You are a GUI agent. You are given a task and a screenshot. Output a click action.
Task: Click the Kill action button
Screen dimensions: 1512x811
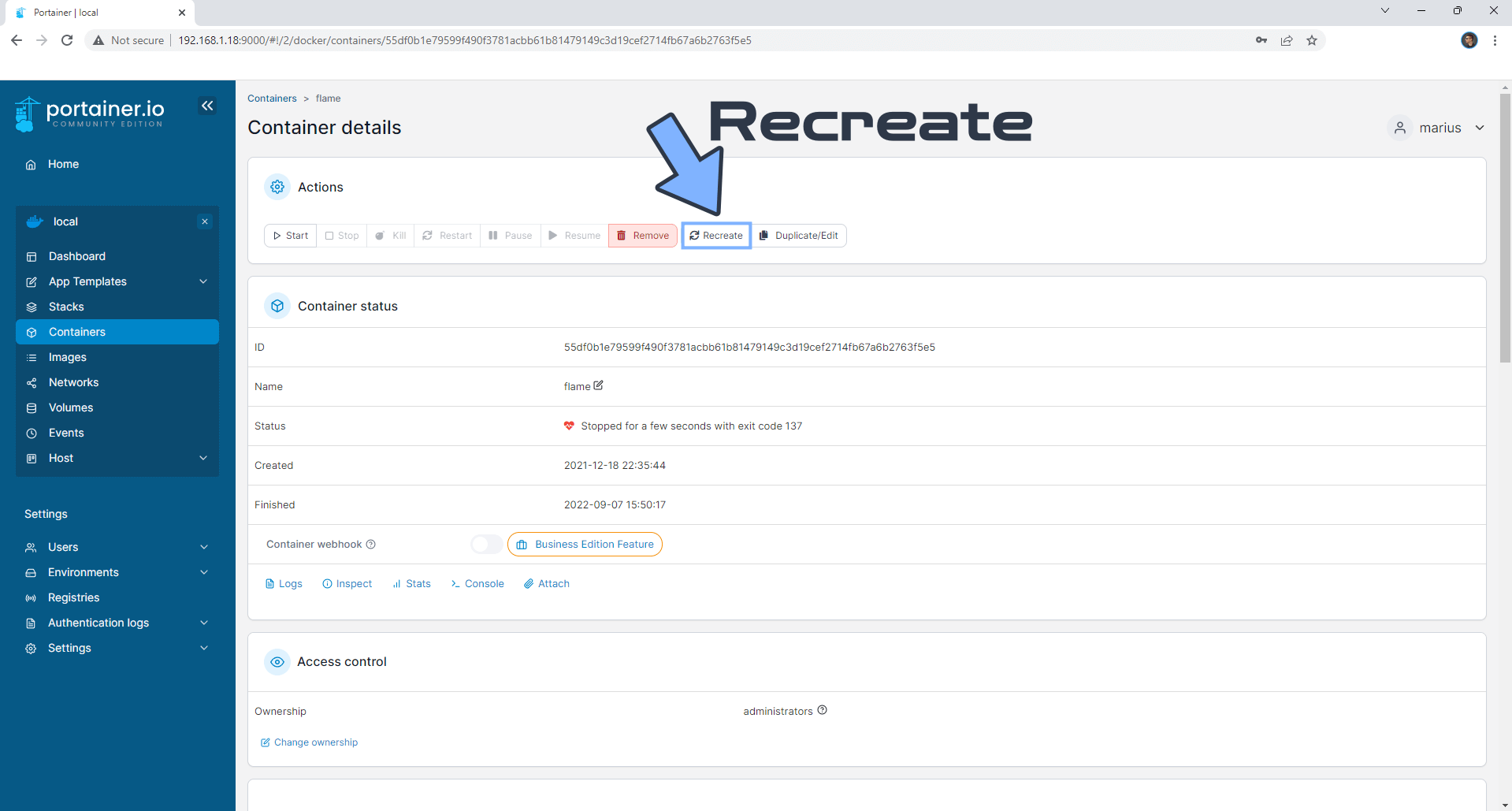click(391, 236)
